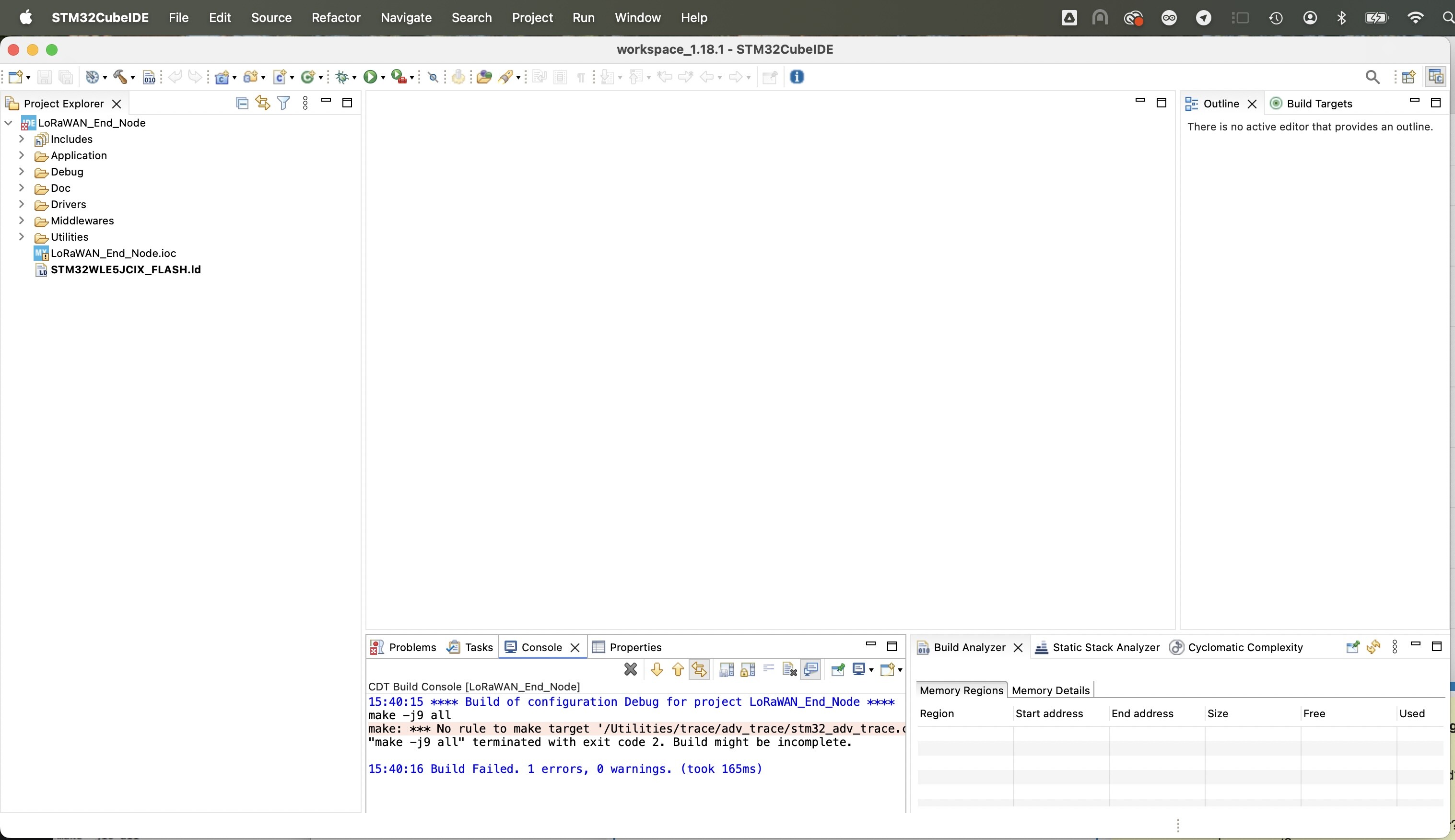Toggle Pin Console icon
Image resolution: width=1455 pixels, height=840 pixels.
click(x=838, y=669)
